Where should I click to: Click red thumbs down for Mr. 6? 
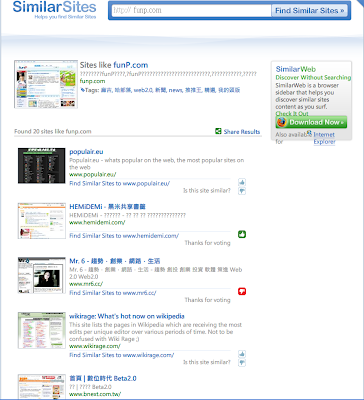pyautogui.click(x=242, y=292)
